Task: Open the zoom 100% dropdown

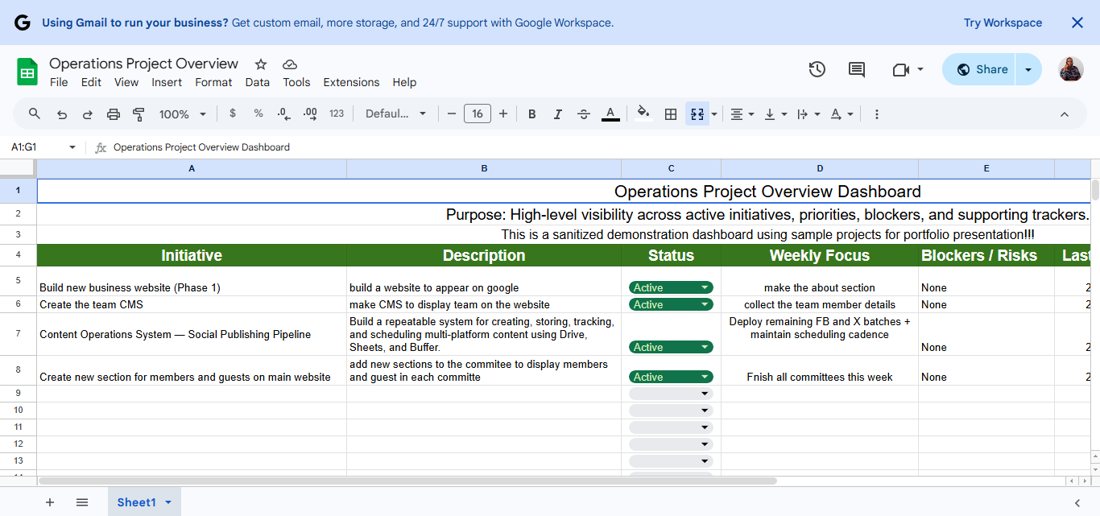Action: (182, 114)
